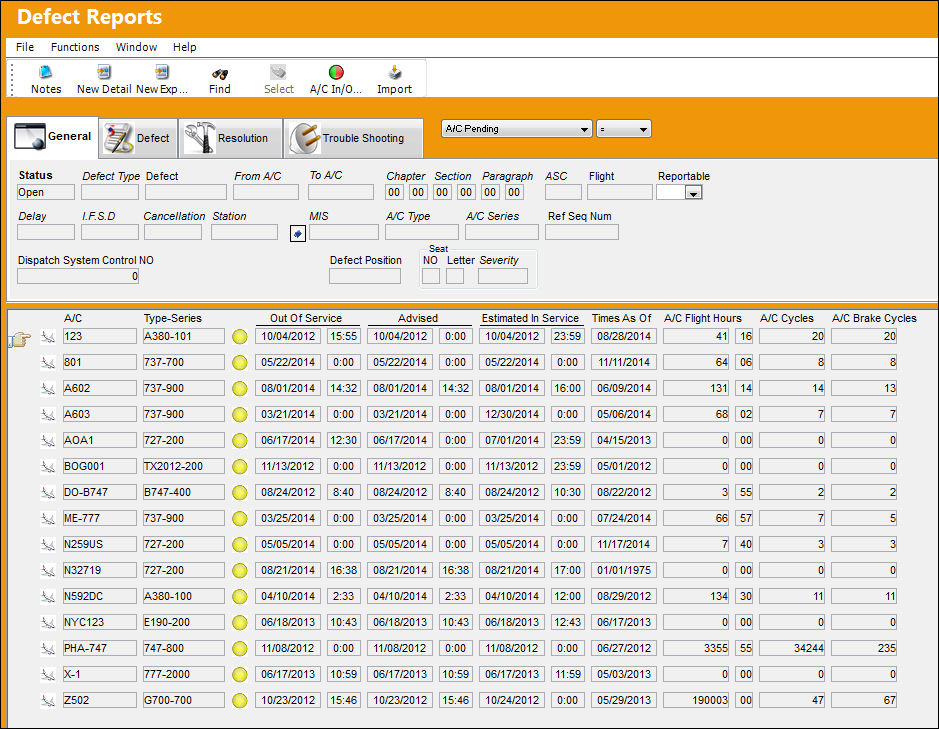Click the New Detail toolbar icon
The width and height of the screenshot is (939, 729).
(x=104, y=72)
